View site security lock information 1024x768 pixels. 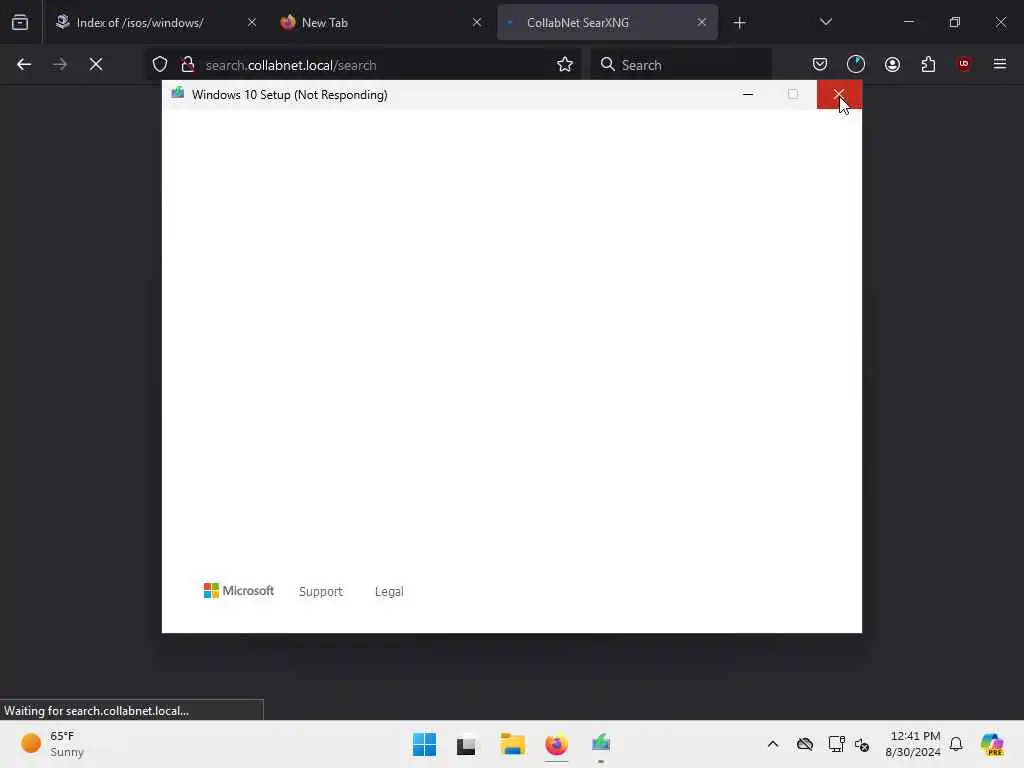point(188,65)
